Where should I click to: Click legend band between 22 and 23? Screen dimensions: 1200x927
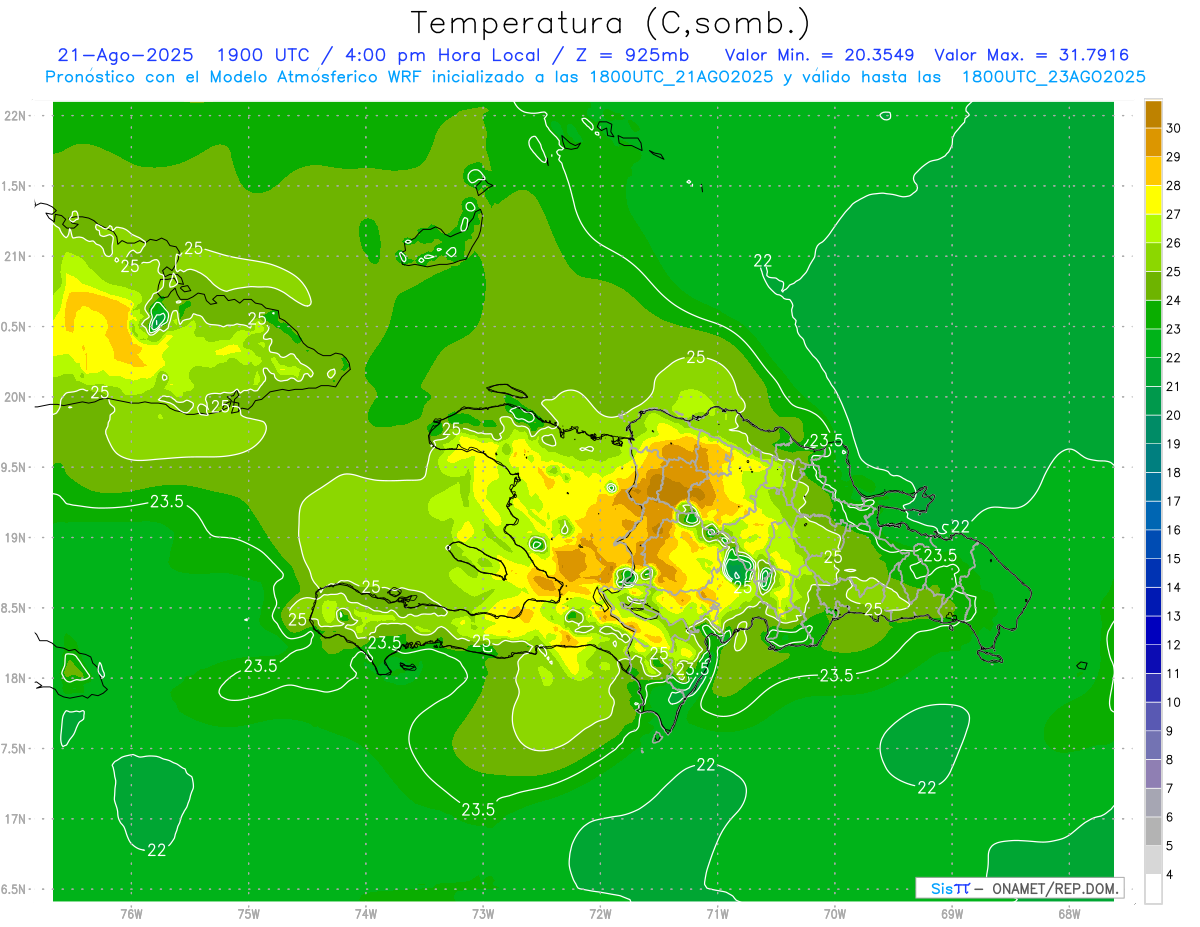[x=1153, y=343]
